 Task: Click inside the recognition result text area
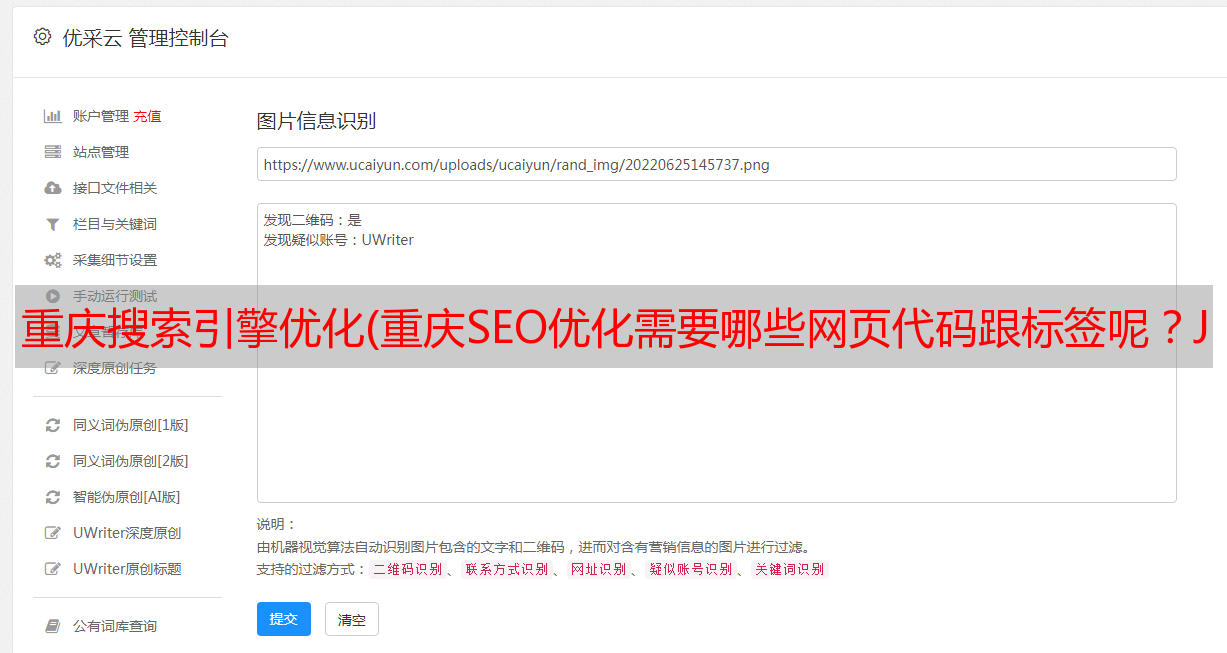click(716, 353)
